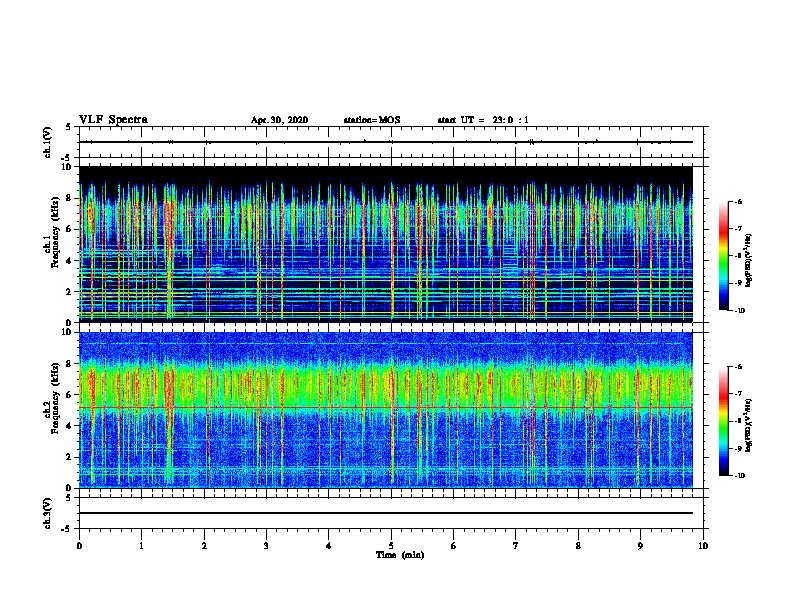Viewport: 792px width, 612px height.
Task: Click the red horizontal line in ch.2 spectrogram
Action: (386, 407)
